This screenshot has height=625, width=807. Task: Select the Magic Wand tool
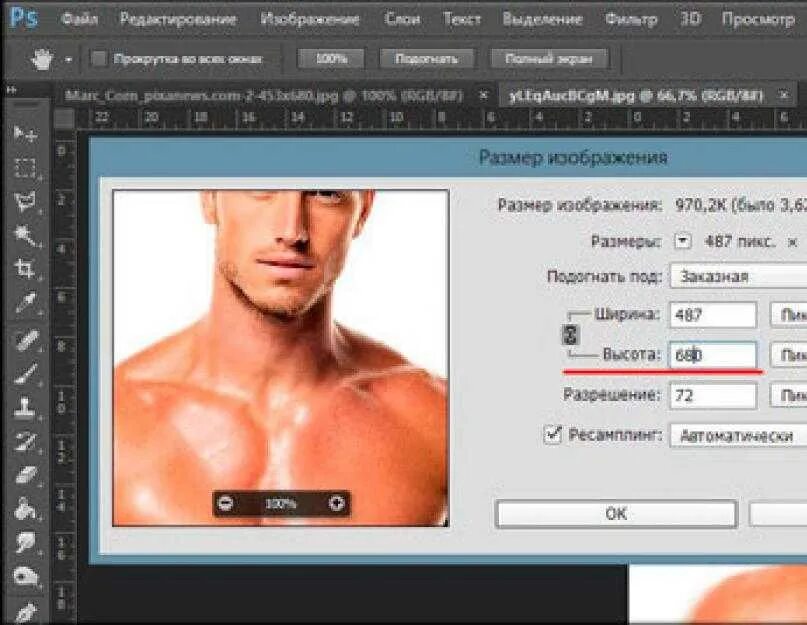pyautogui.click(x=25, y=235)
